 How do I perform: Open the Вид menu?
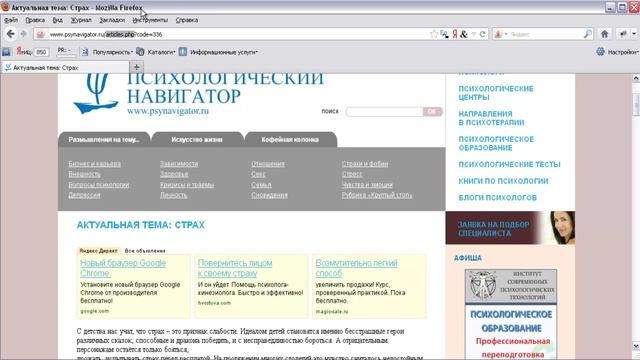pos(58,20)
